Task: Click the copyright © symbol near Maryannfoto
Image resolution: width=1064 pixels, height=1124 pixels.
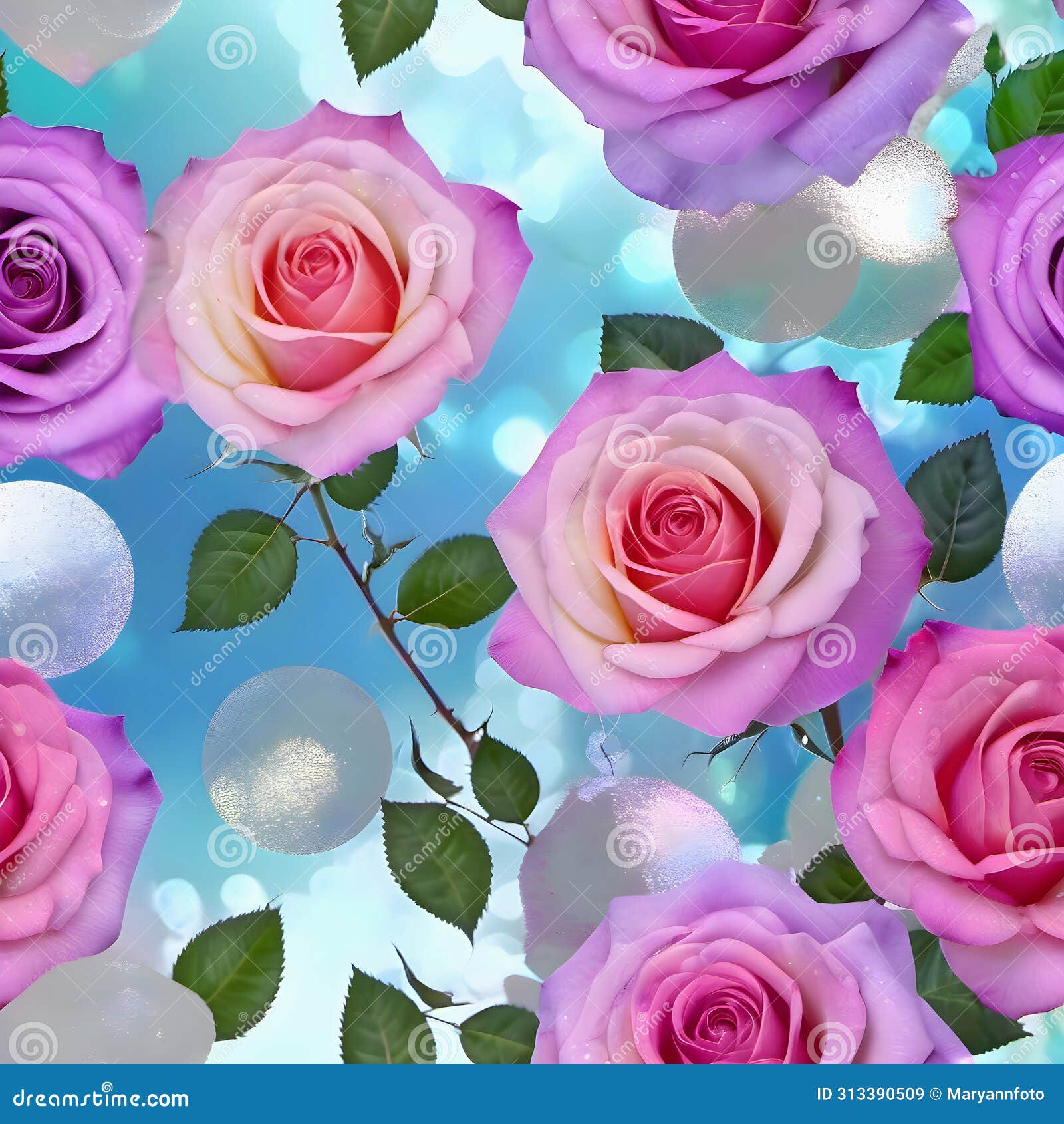Action: tap(936, 1094)
